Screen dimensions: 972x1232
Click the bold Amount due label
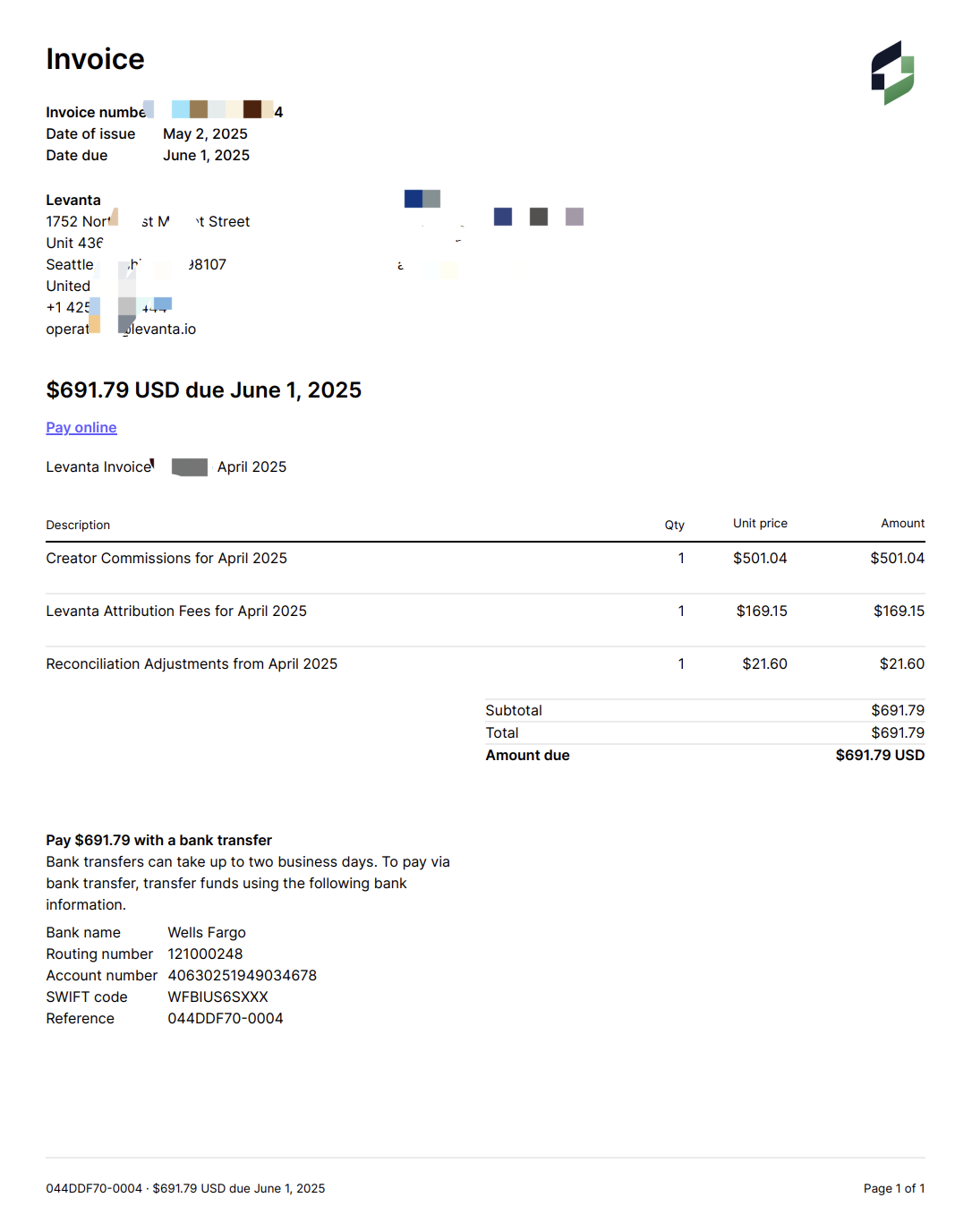click(527, 756)
